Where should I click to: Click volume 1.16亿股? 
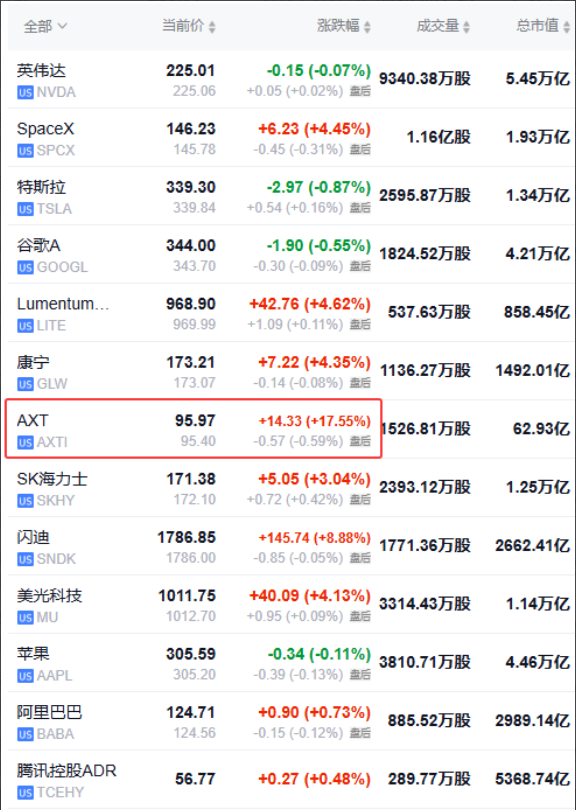click(x=439, y=137)
